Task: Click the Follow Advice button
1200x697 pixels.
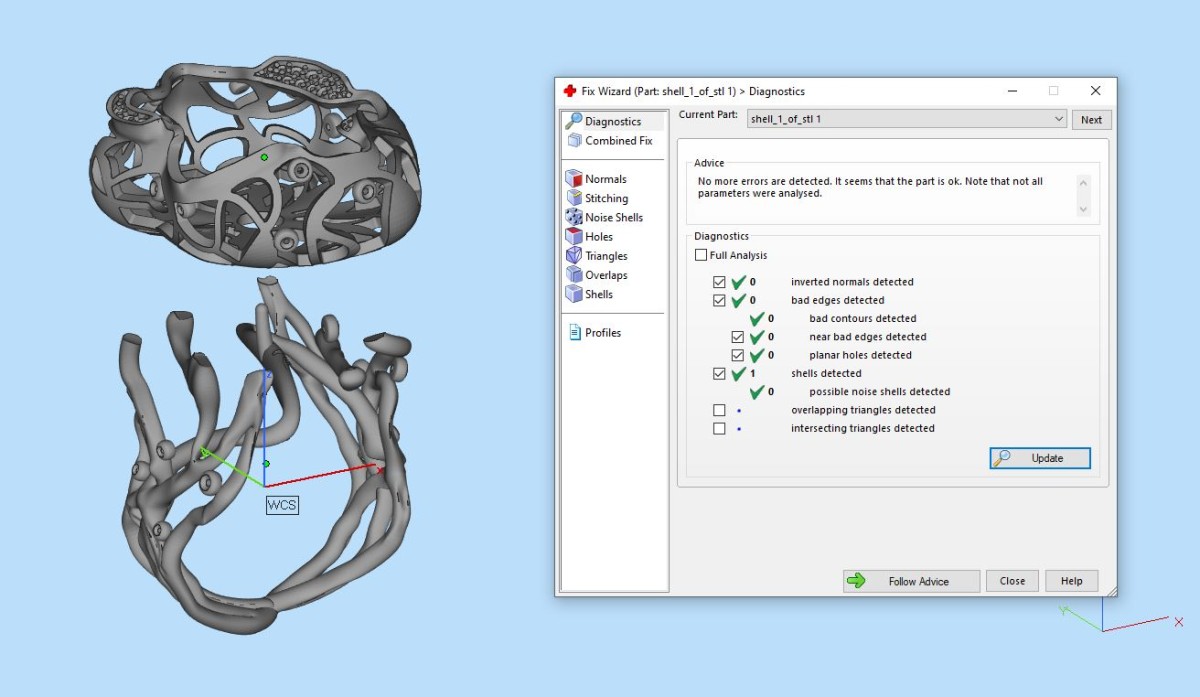Action: coord(910,581)
